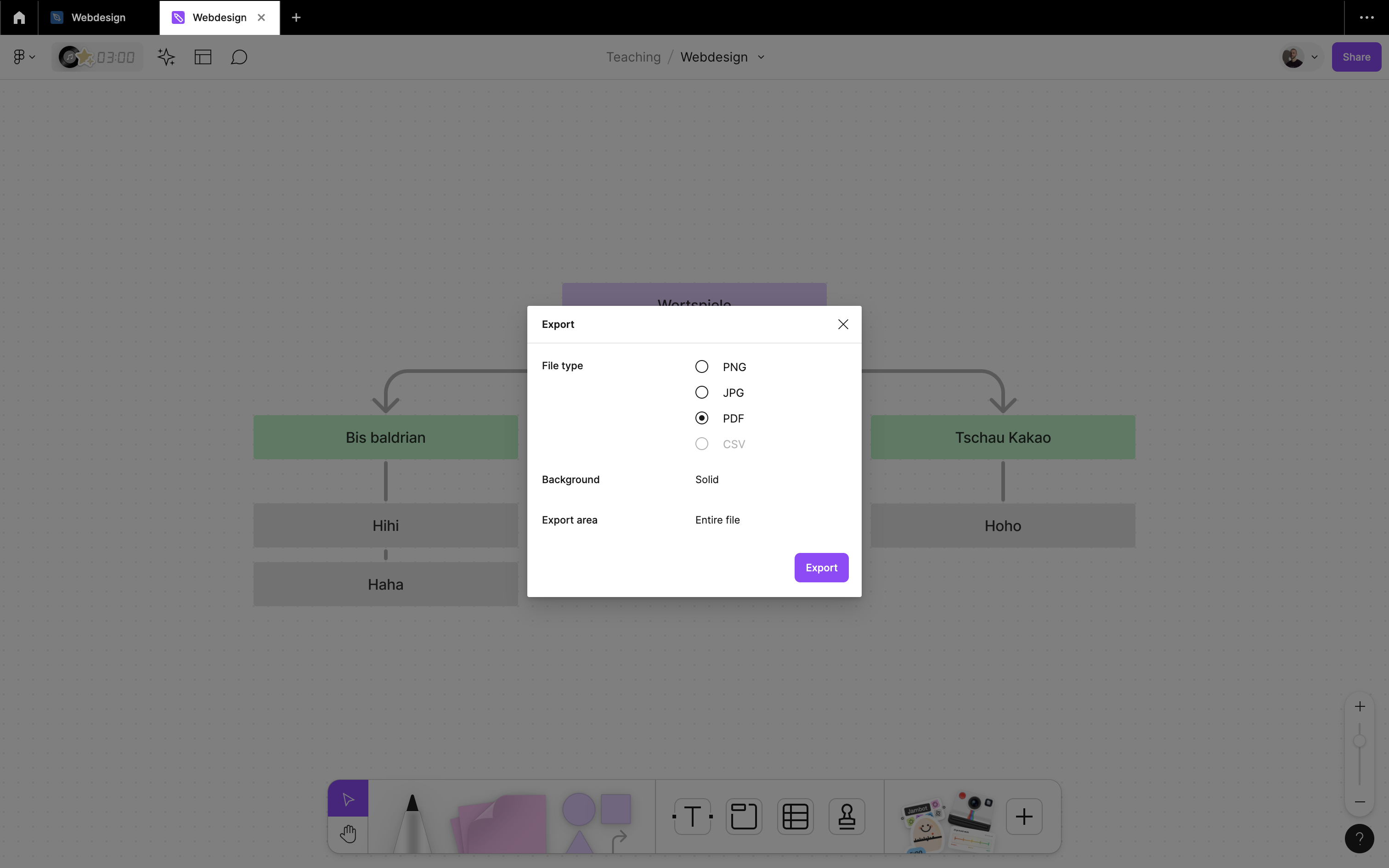Select the table tool in toolbar
The height and width of the screenshot is (868, 1389).
click(x=795, y=816)
